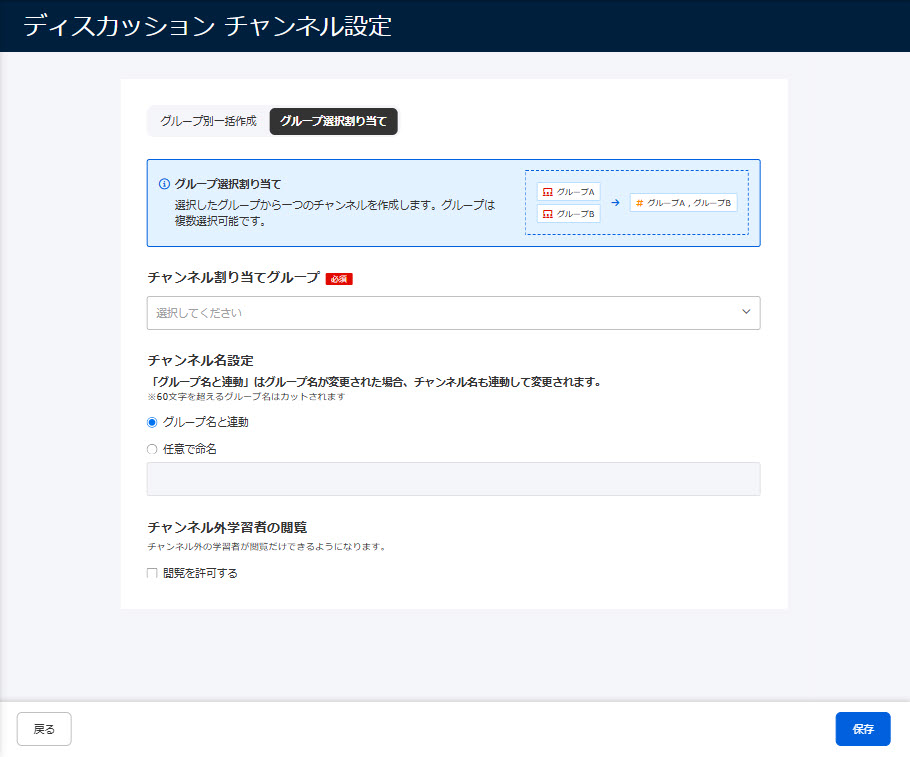This screenshot has height=757, width=910.
Task: Click the blue arrow in the diagram
Action: pyautogui.click(x=615, y=203)
